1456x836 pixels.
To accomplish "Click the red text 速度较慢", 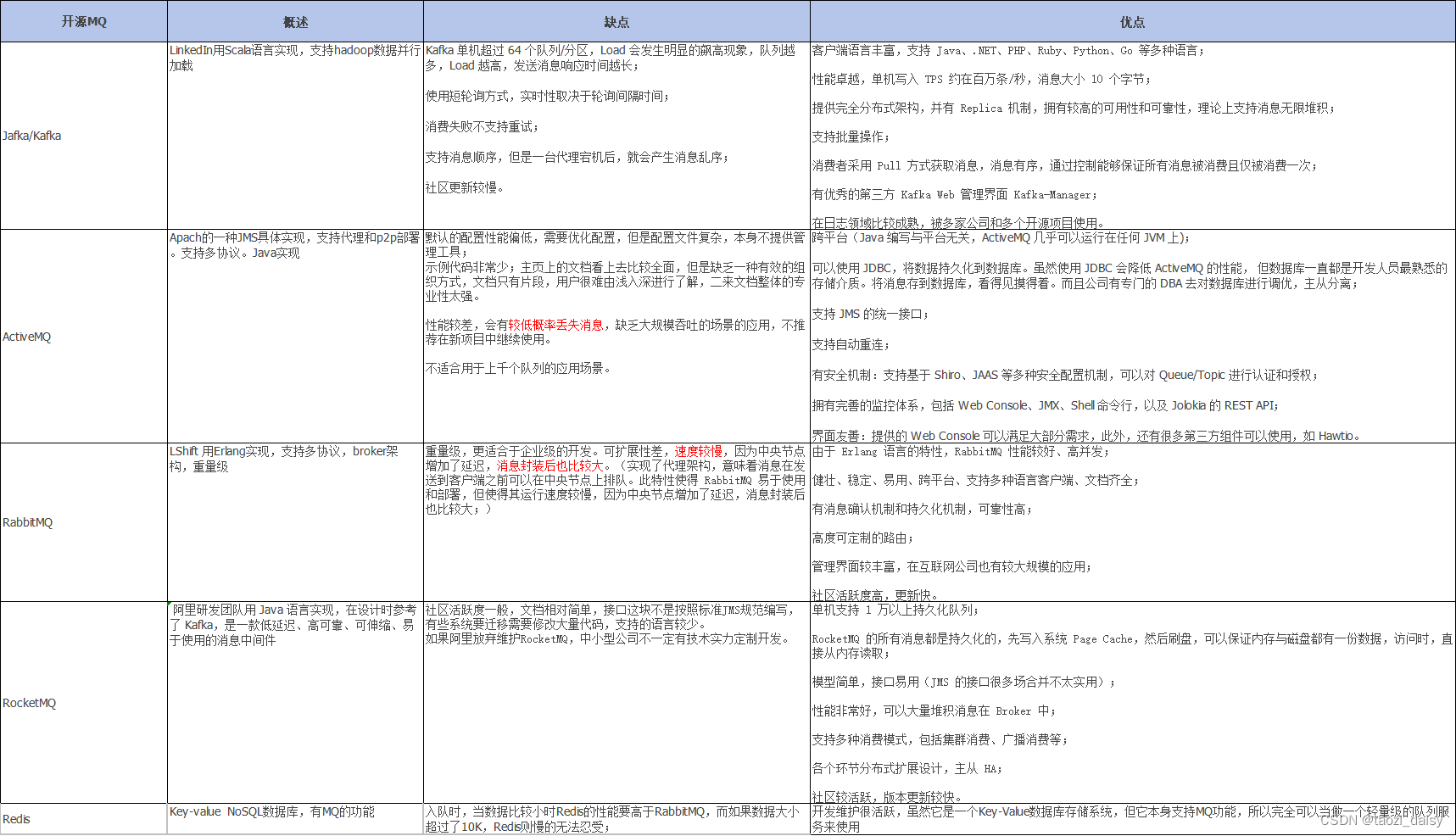I will coord(699,451).
